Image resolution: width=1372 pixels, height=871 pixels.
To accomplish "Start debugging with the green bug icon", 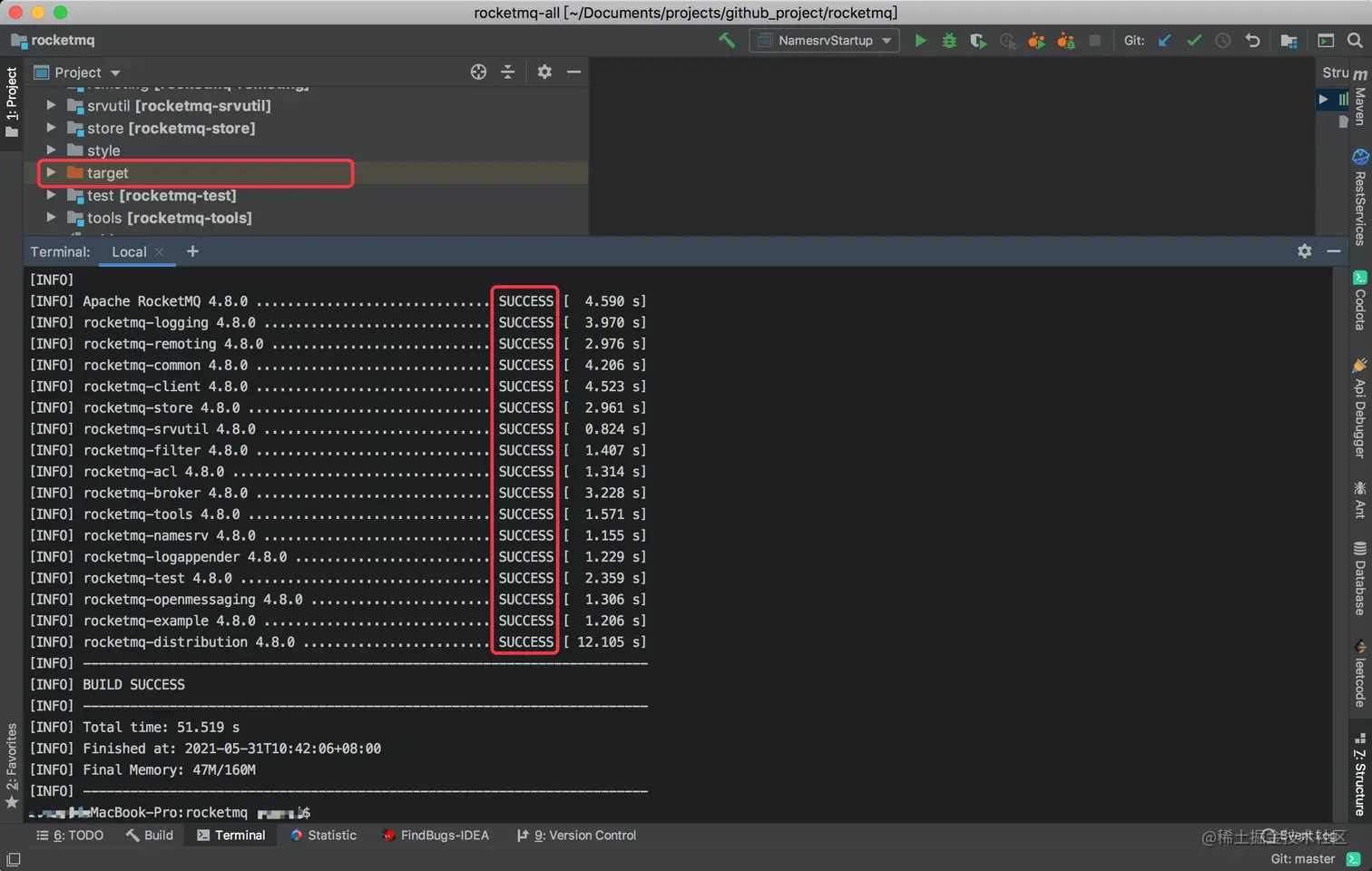I will click(x=949, y=40).
